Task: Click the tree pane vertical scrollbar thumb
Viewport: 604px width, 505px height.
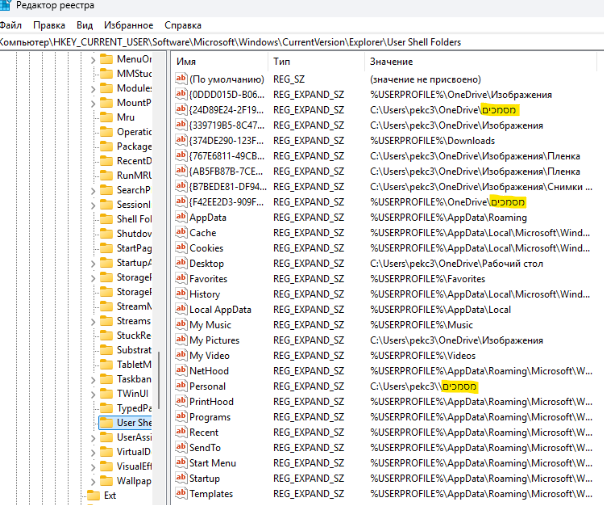Action: (159, 380)
